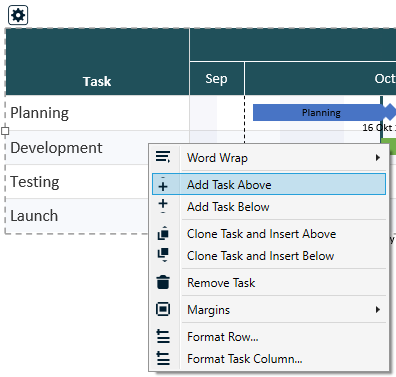Image resolution: width=396 pixels, height=377 pixels.
Task: Open Format Row... dialog entry
Action: (269, 337)
